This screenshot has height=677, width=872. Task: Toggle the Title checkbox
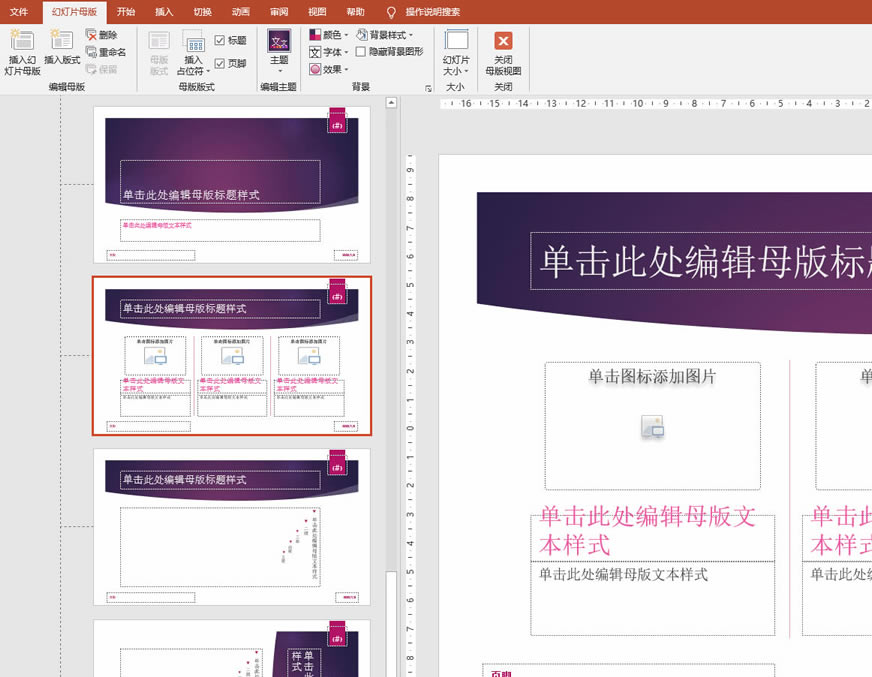click(x=221, y=41)
